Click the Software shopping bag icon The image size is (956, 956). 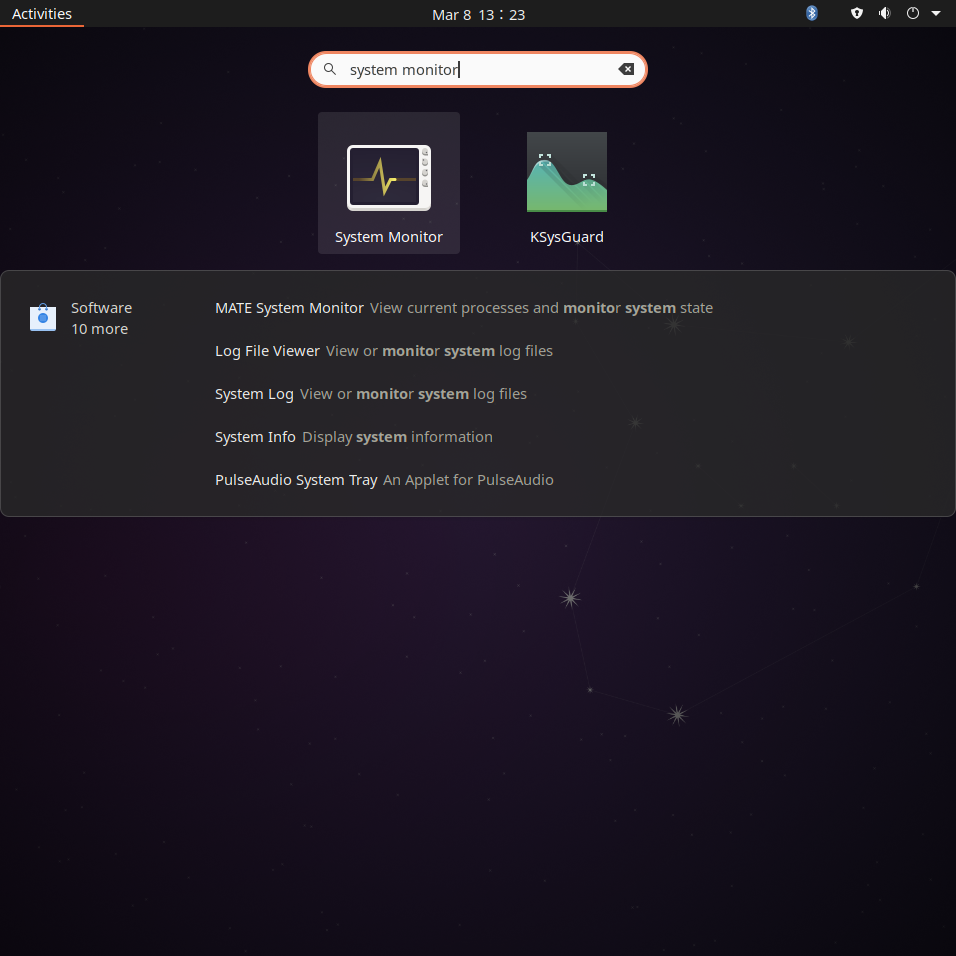[x=43, y=317]
